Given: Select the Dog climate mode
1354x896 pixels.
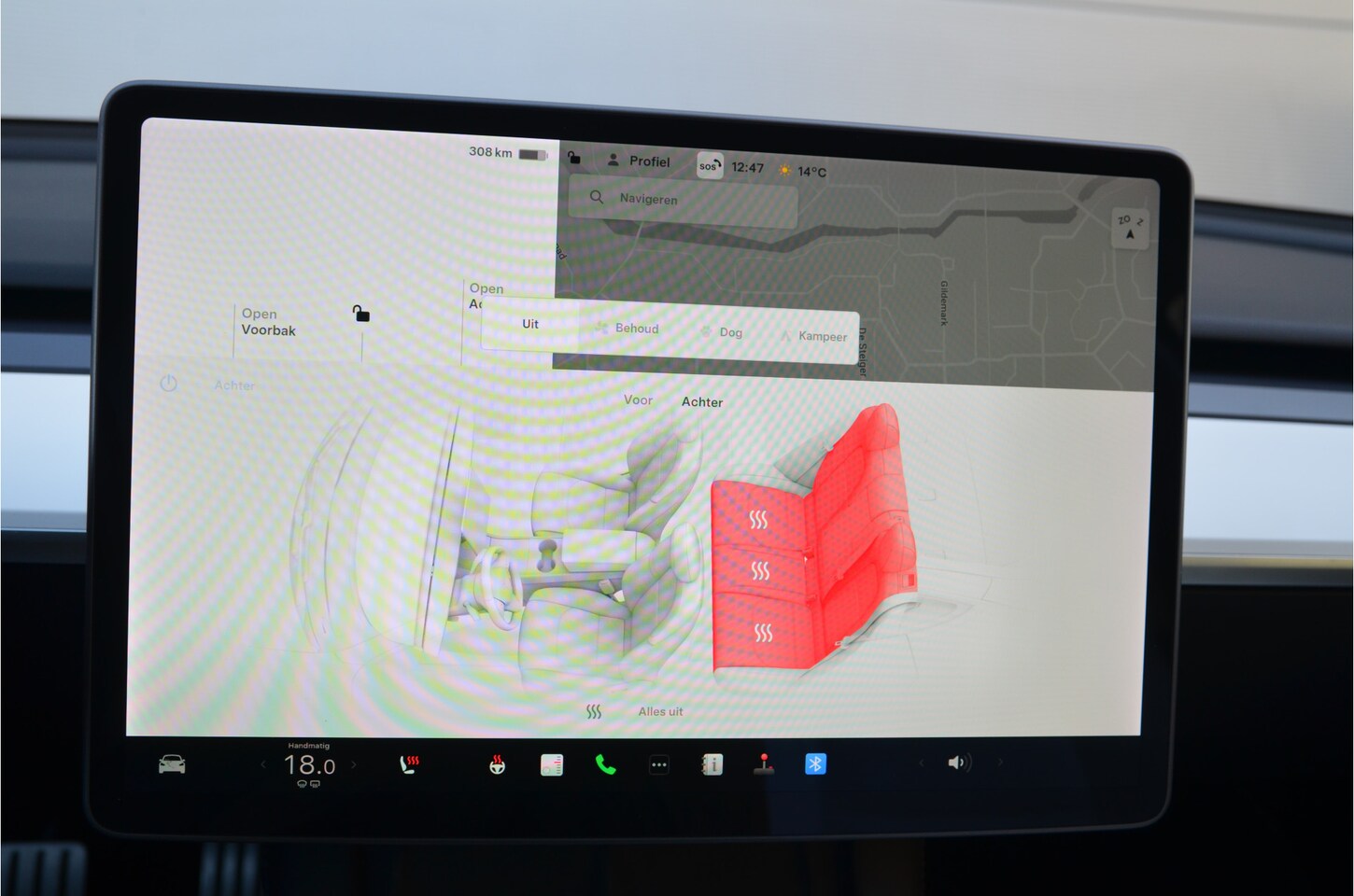Looking at the screenshot, I should (722, 332).
